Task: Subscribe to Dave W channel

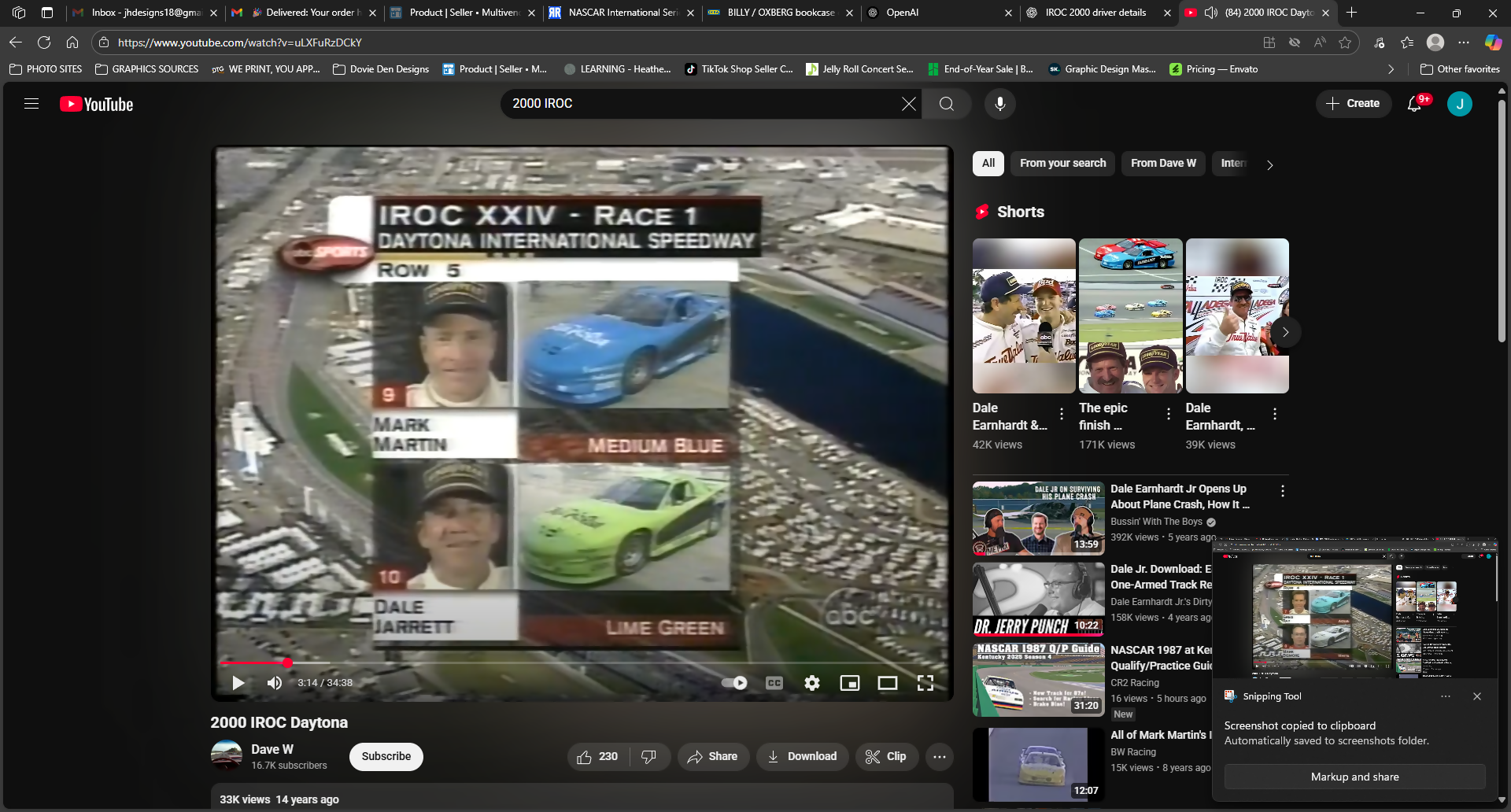Action: click(386, 757)
